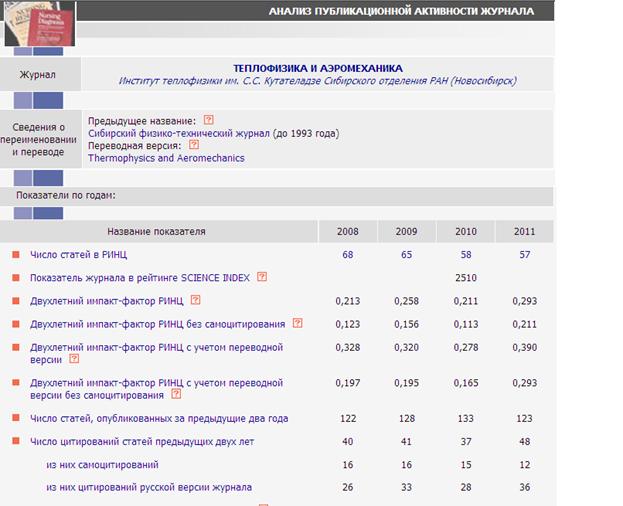Viewport: 623px width, 506px height.
Task: Click the Показатели по годам section heading
Action: click(66, 195)
